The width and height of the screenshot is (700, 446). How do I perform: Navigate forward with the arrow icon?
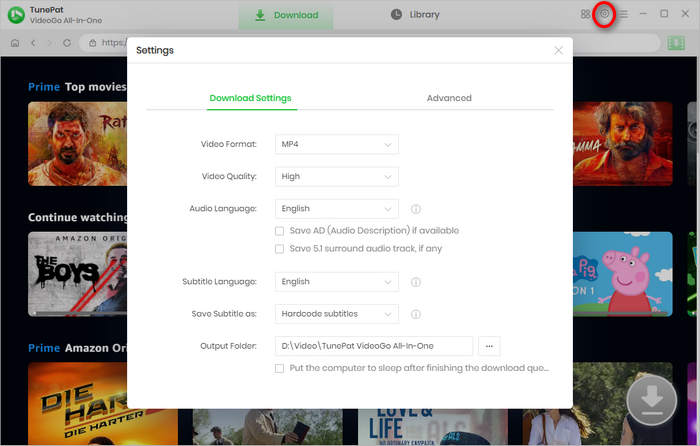50,43
